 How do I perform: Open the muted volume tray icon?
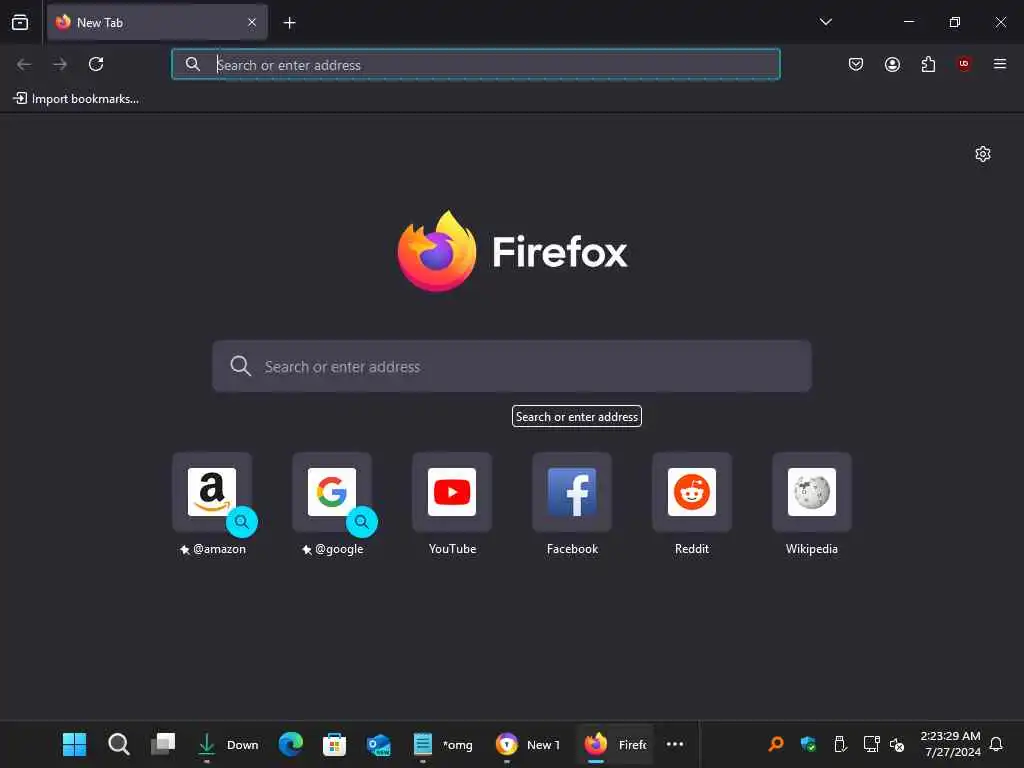click(x=897, y=744)
